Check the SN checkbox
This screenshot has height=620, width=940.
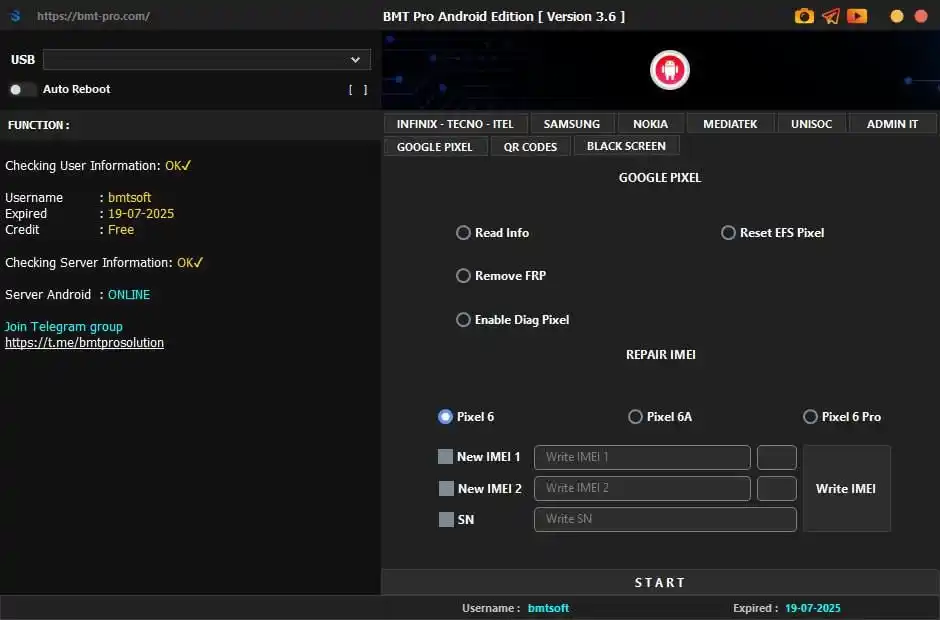tap(446, 520)
